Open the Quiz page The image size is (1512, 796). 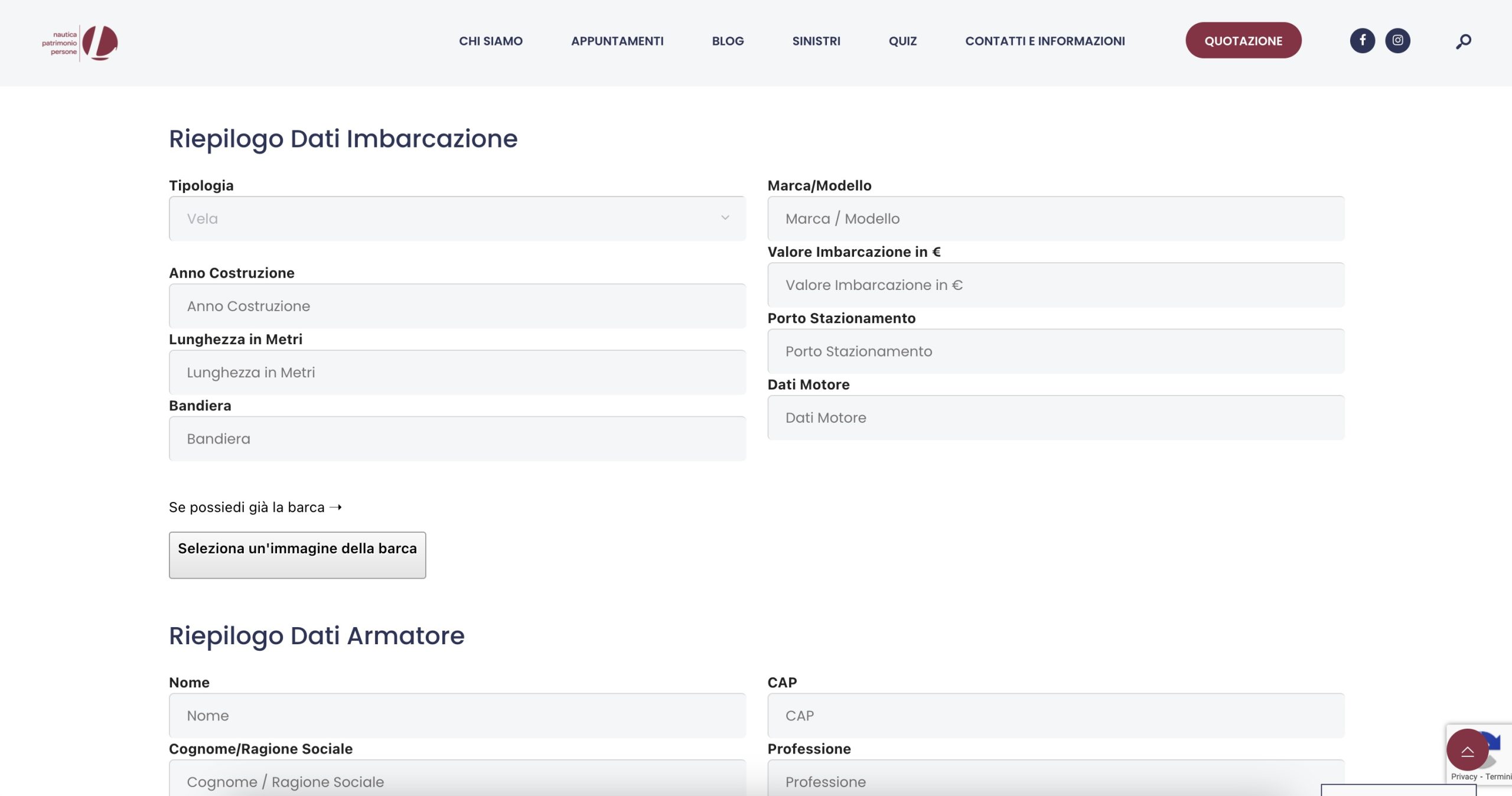pos(902,41)
